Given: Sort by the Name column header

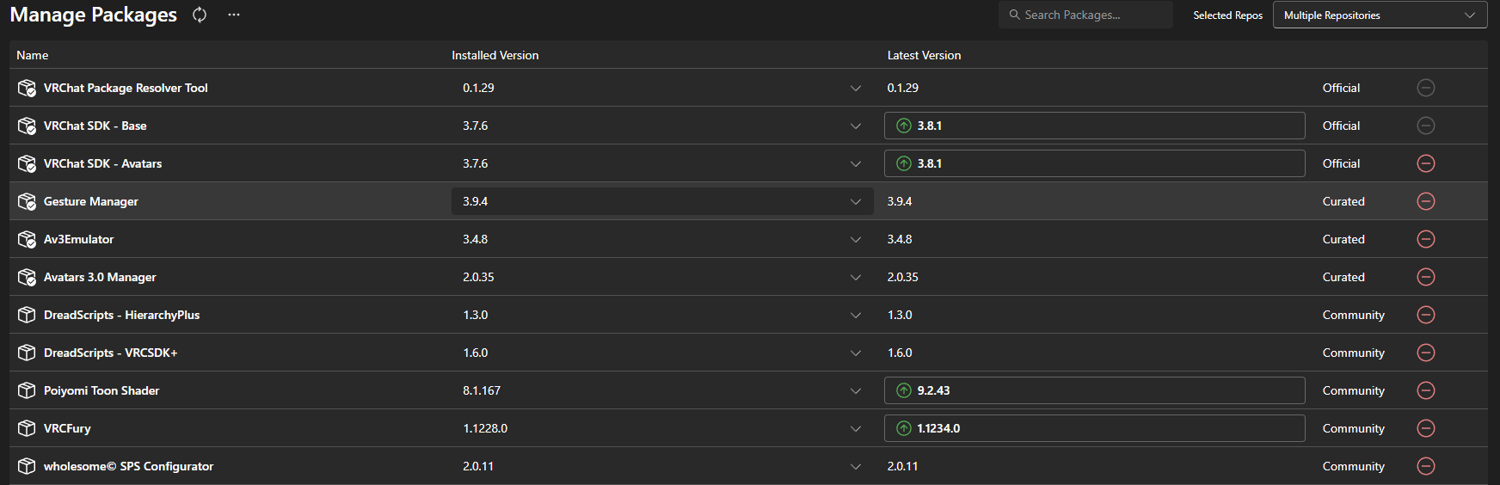Looking at the screenshot, I should click(33, 55).
